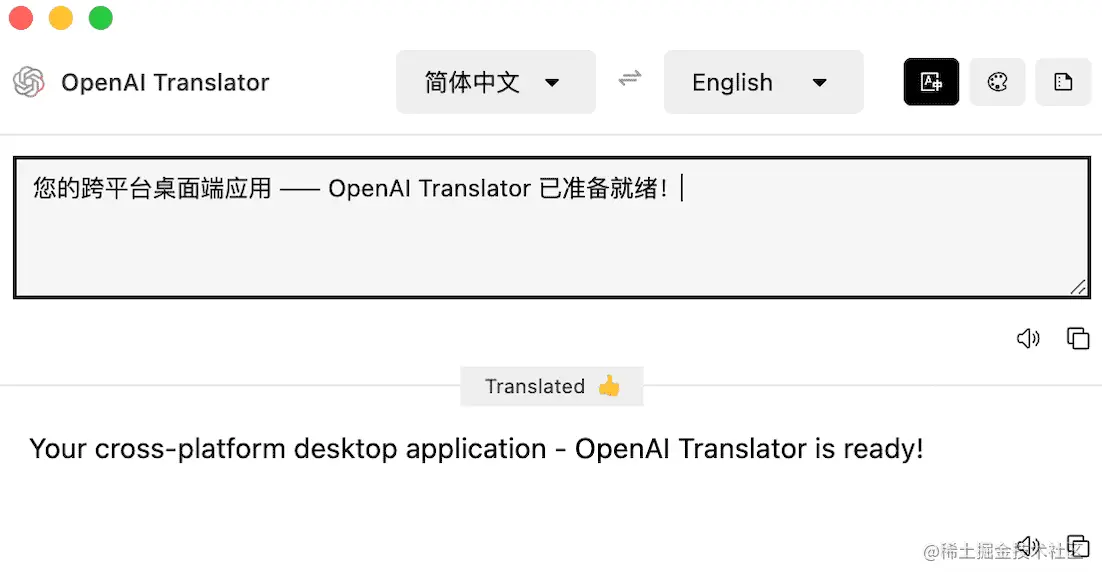Click the translate mode icon button
Image resolution: width=1102 pixels, height=580 pixels.
pos(931,82)
